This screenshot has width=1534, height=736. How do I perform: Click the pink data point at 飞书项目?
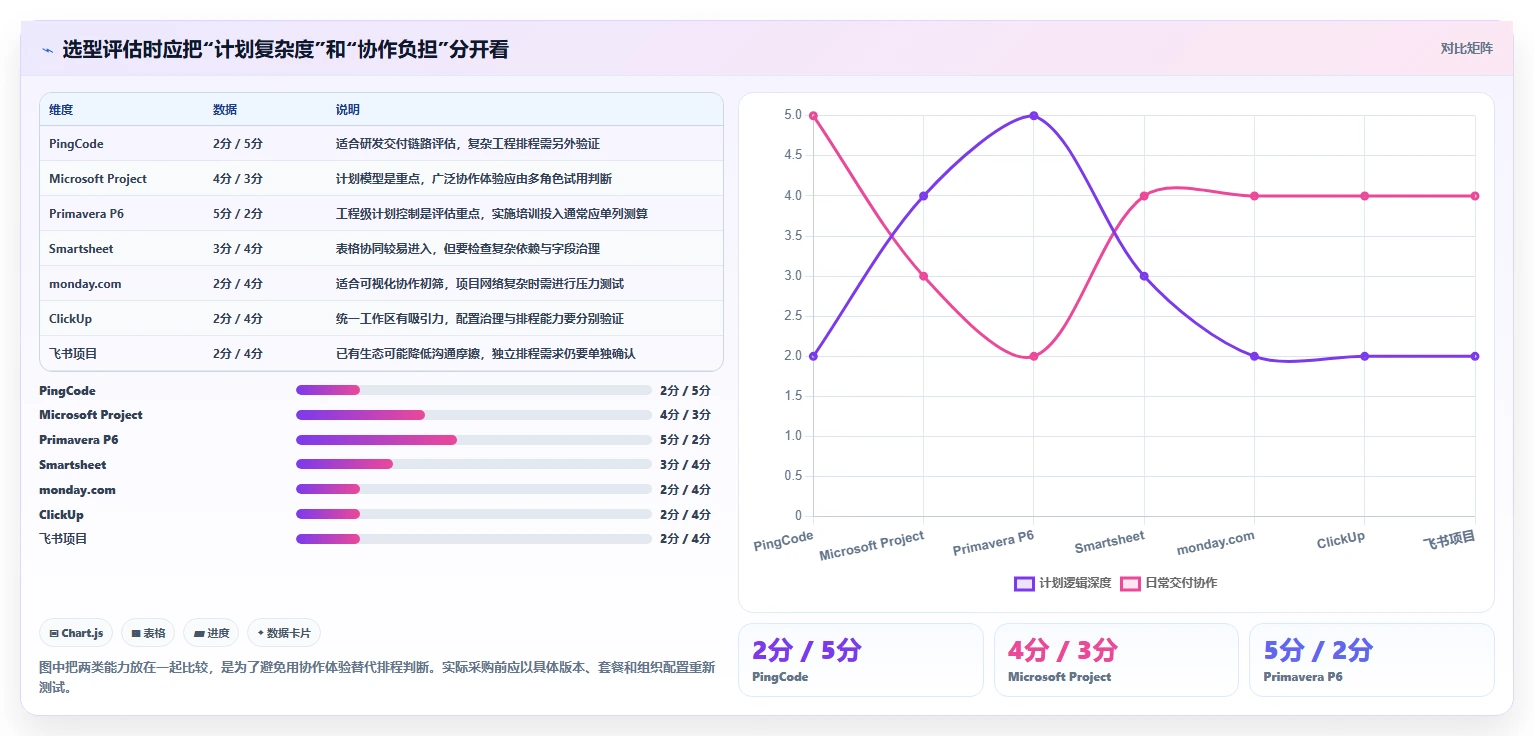tap(1475, 196)
